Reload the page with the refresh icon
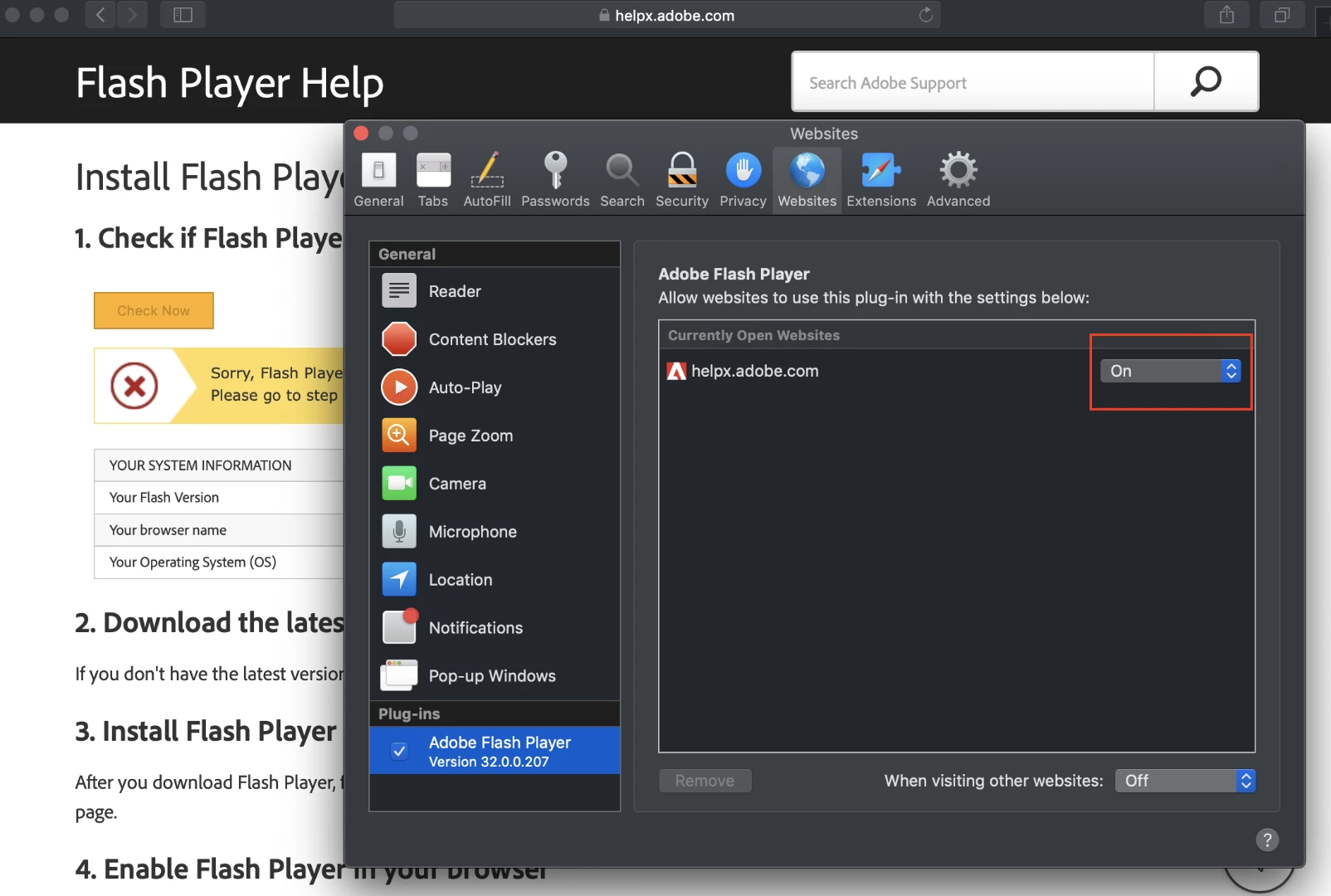Viewport: 1331px width, 896px height. [x=926, y=15]
